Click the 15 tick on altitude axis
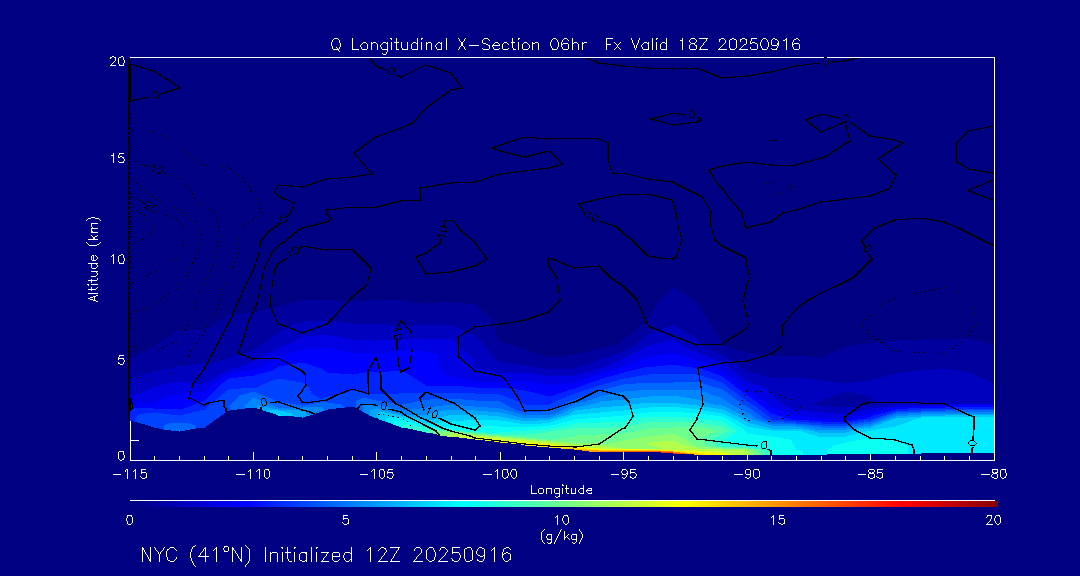 tap(114, 159)
